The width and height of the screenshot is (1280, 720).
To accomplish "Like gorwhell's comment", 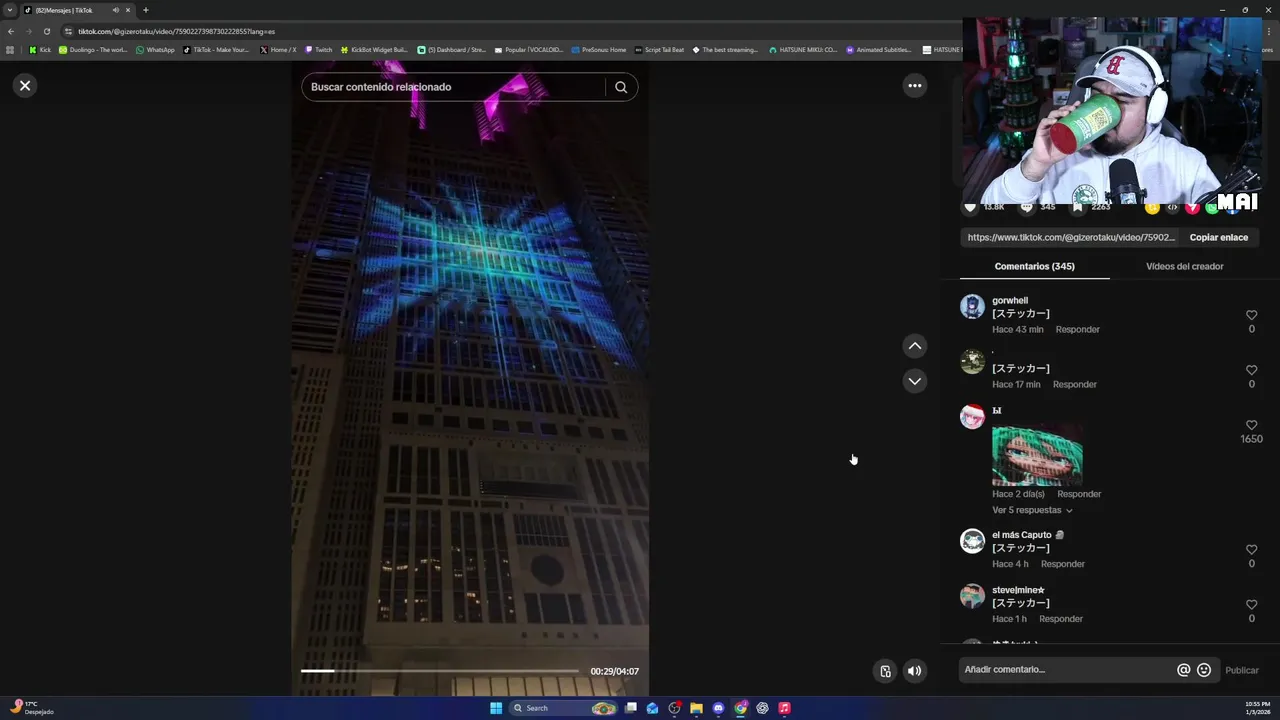I will pyautogui.click(x=1251, y=315).
